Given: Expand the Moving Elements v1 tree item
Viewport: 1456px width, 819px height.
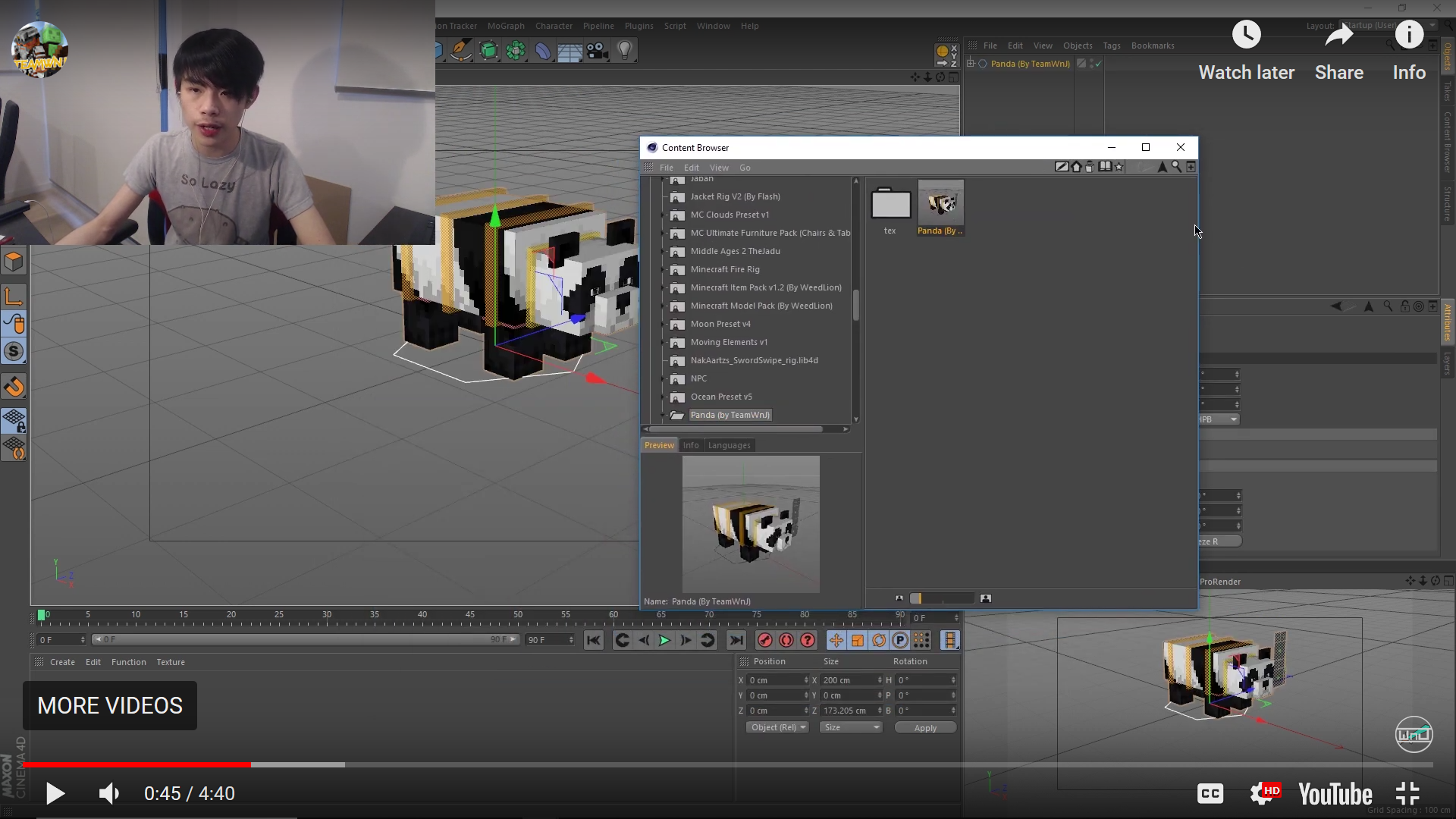Looking at the screenshot, I should pyautogui.click(x=664, y=342).
